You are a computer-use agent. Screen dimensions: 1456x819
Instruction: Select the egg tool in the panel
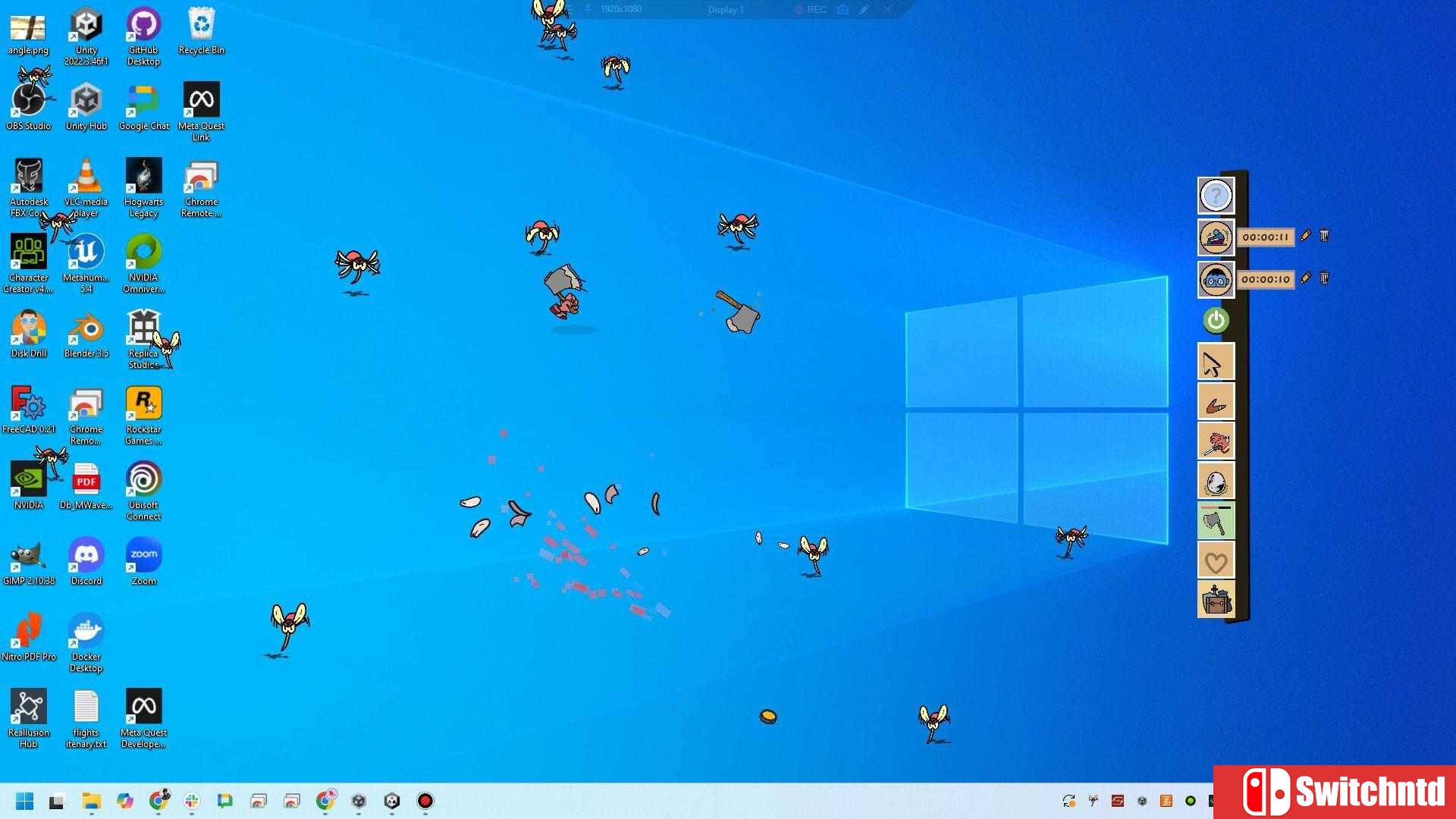[1216, 482]
